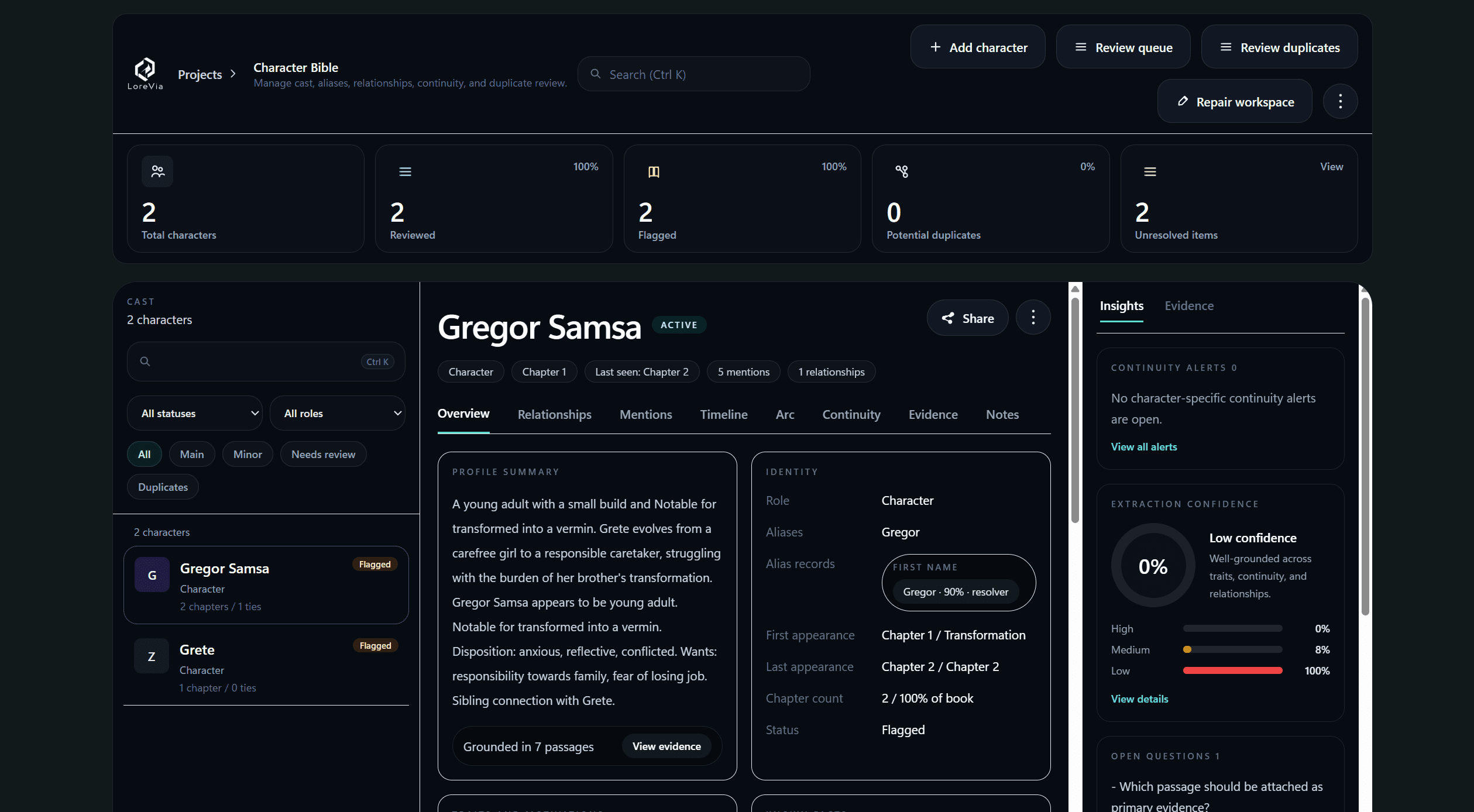This screenshot has width=1474, height=812.
Task: Click the View details link
Action: pyautogui.click(x=1139, y=699)
